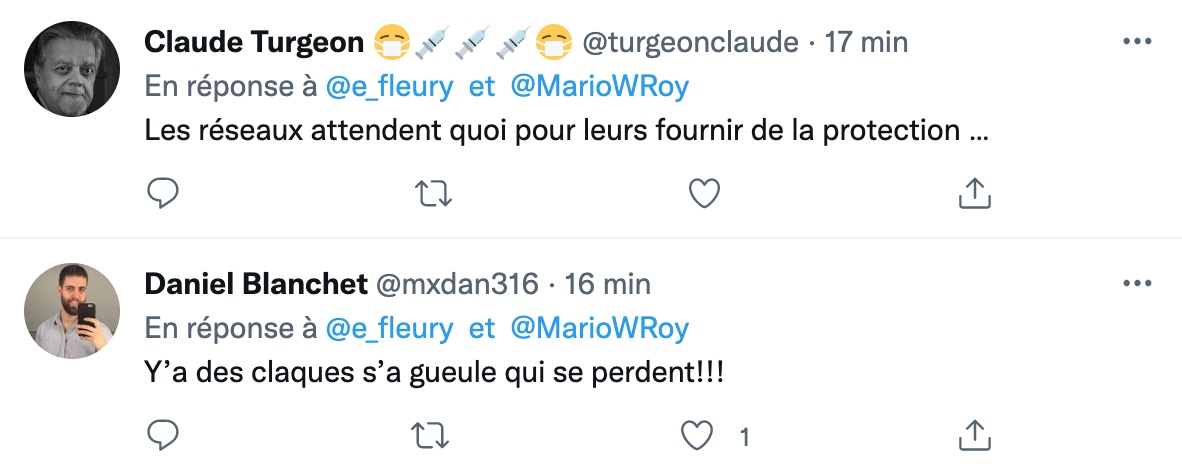Open more options on Daniel Blanchet's tweet
This screenshot has width=1182, height=472.
point(1137,284)
